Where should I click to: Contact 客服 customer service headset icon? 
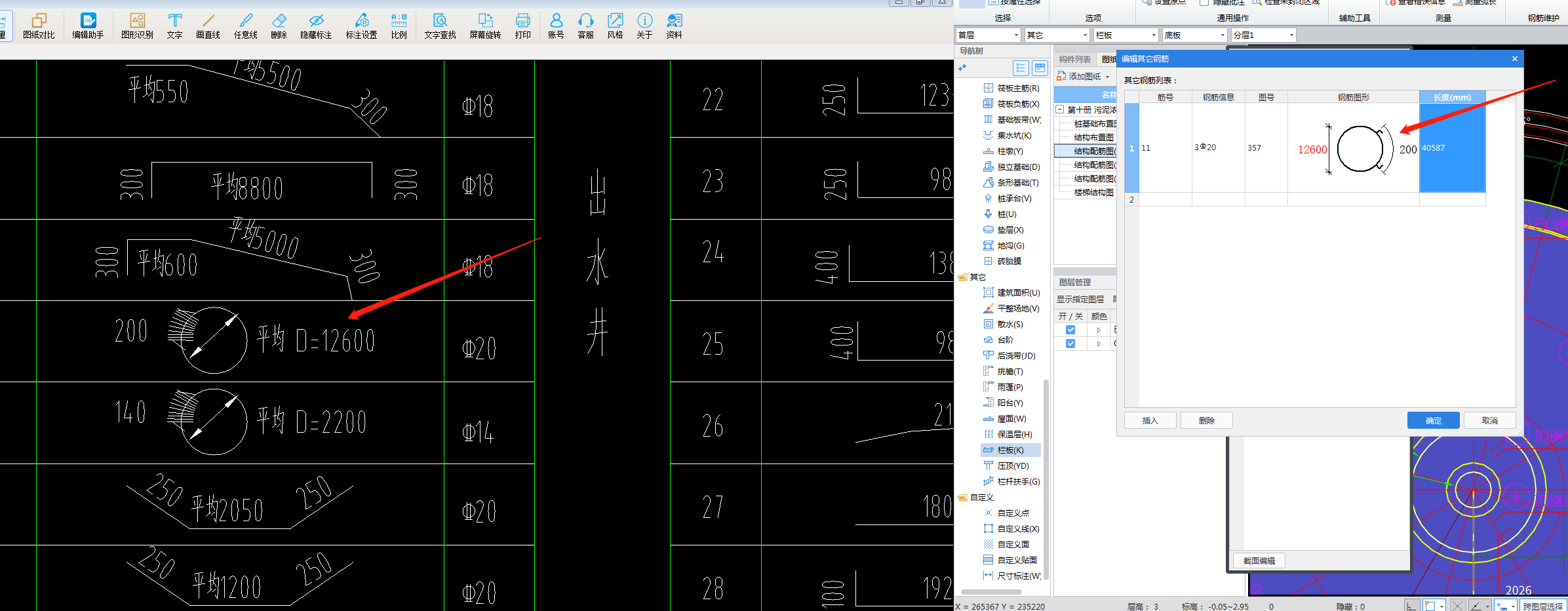click(585, 26)
